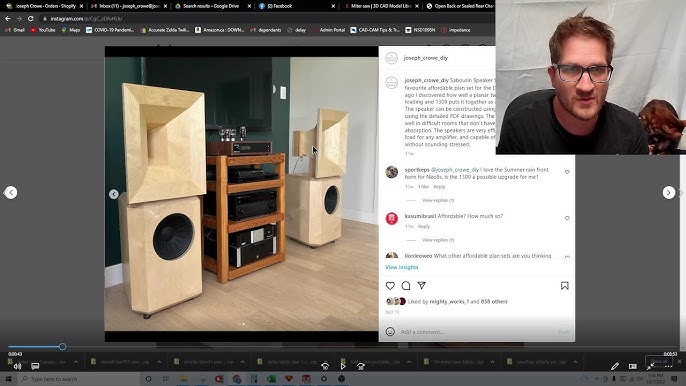
Task: Open Windows Task View from the taskbar
Action: 165,379
